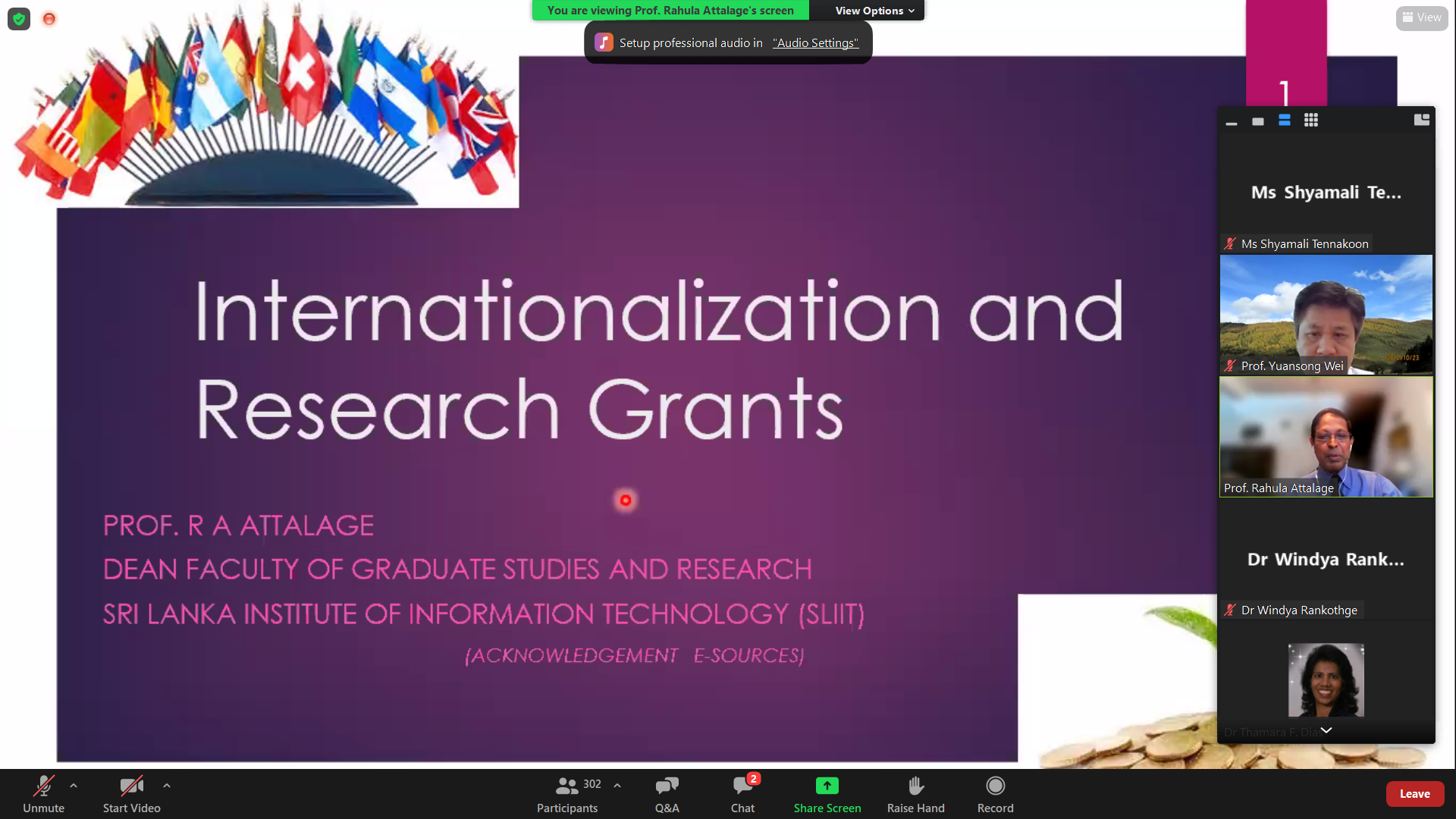This screenshot has width=1456, height=819.
Task: Open the Chat panel
Action: (742, 793)
